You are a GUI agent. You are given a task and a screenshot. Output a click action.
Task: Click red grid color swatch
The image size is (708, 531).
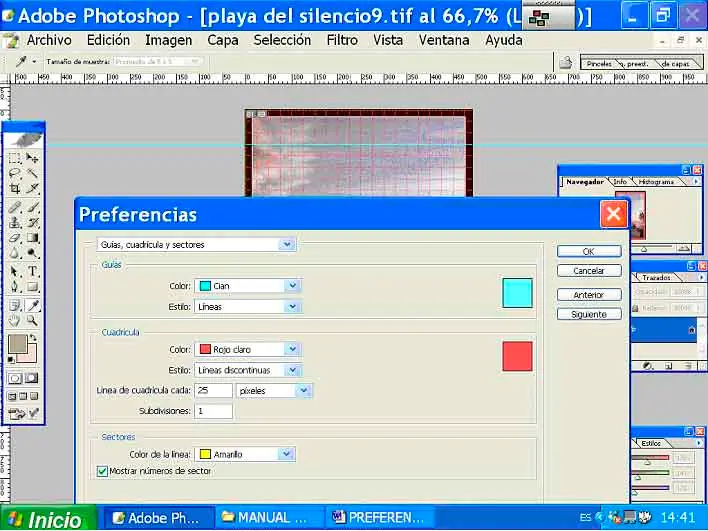pyautogui.click(x=517, y=356)
